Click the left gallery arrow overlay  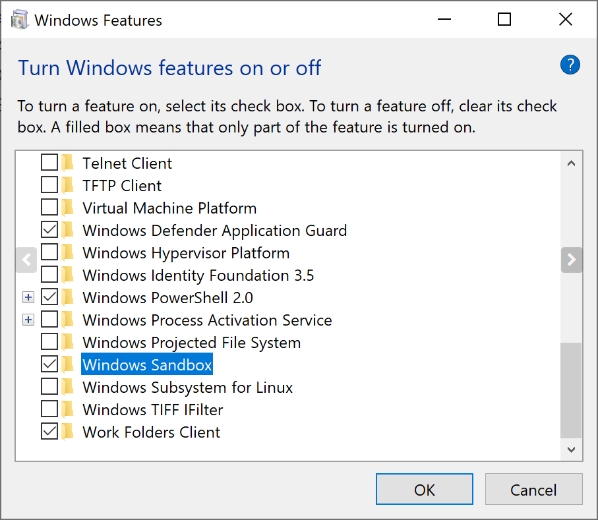[27, 260]
